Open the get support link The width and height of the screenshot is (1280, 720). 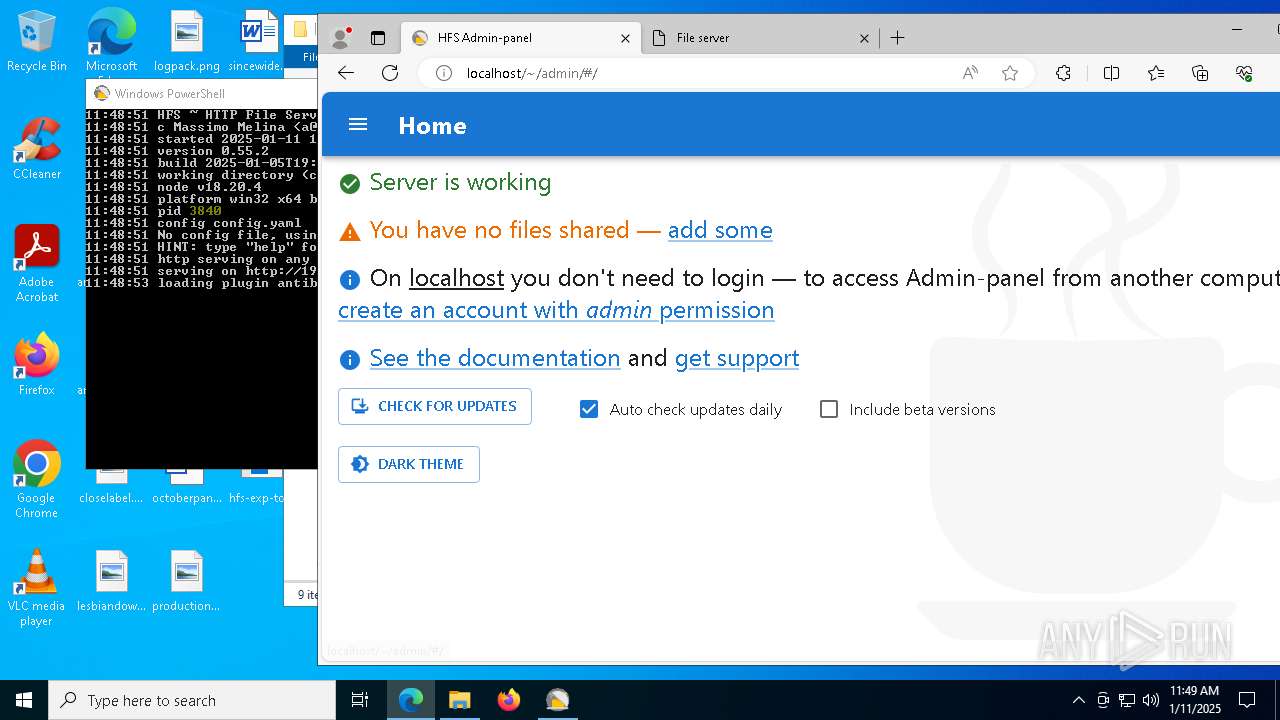(x=737, y=358)
